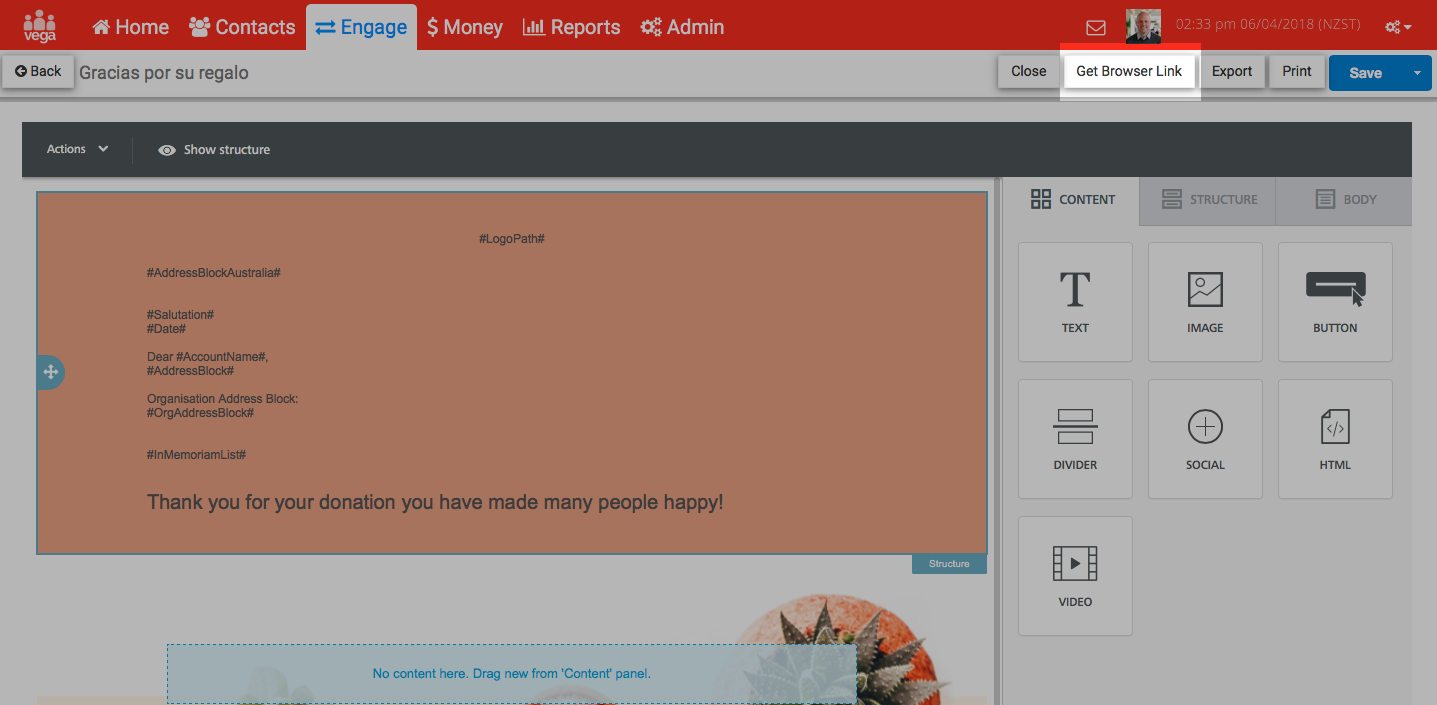Screen dimensions: 1437x705
Task: Switch to the Content tab
Action: coord(1072,199)
